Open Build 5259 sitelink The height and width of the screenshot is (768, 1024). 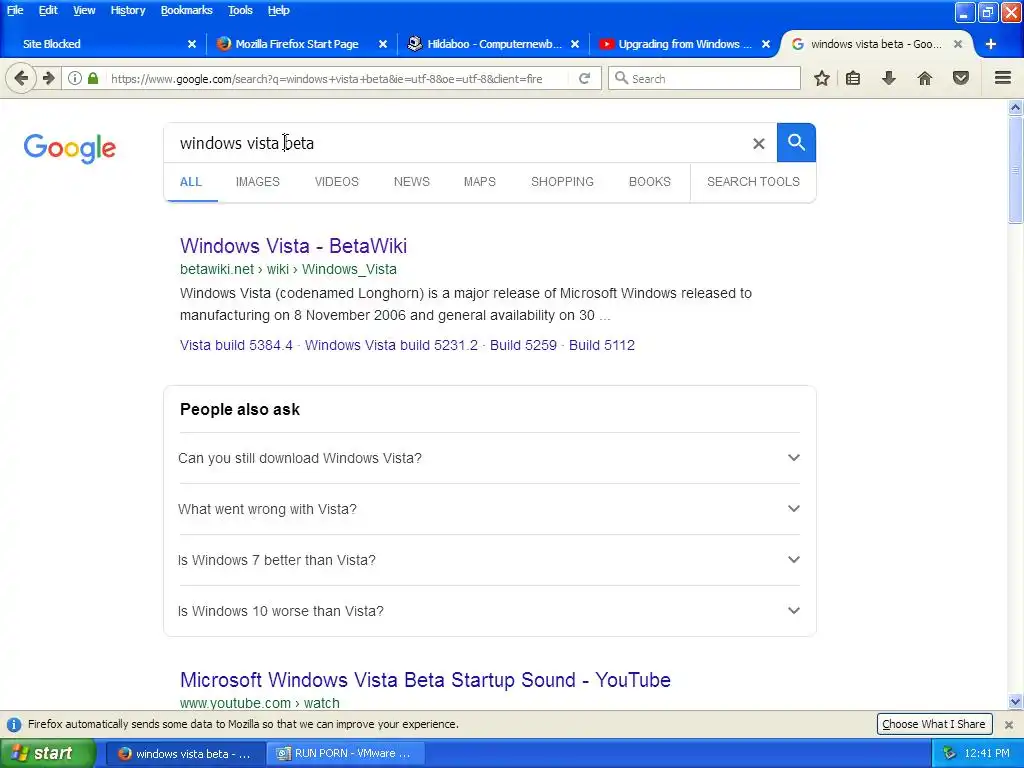pyautogui.click(x=523, y=345)
